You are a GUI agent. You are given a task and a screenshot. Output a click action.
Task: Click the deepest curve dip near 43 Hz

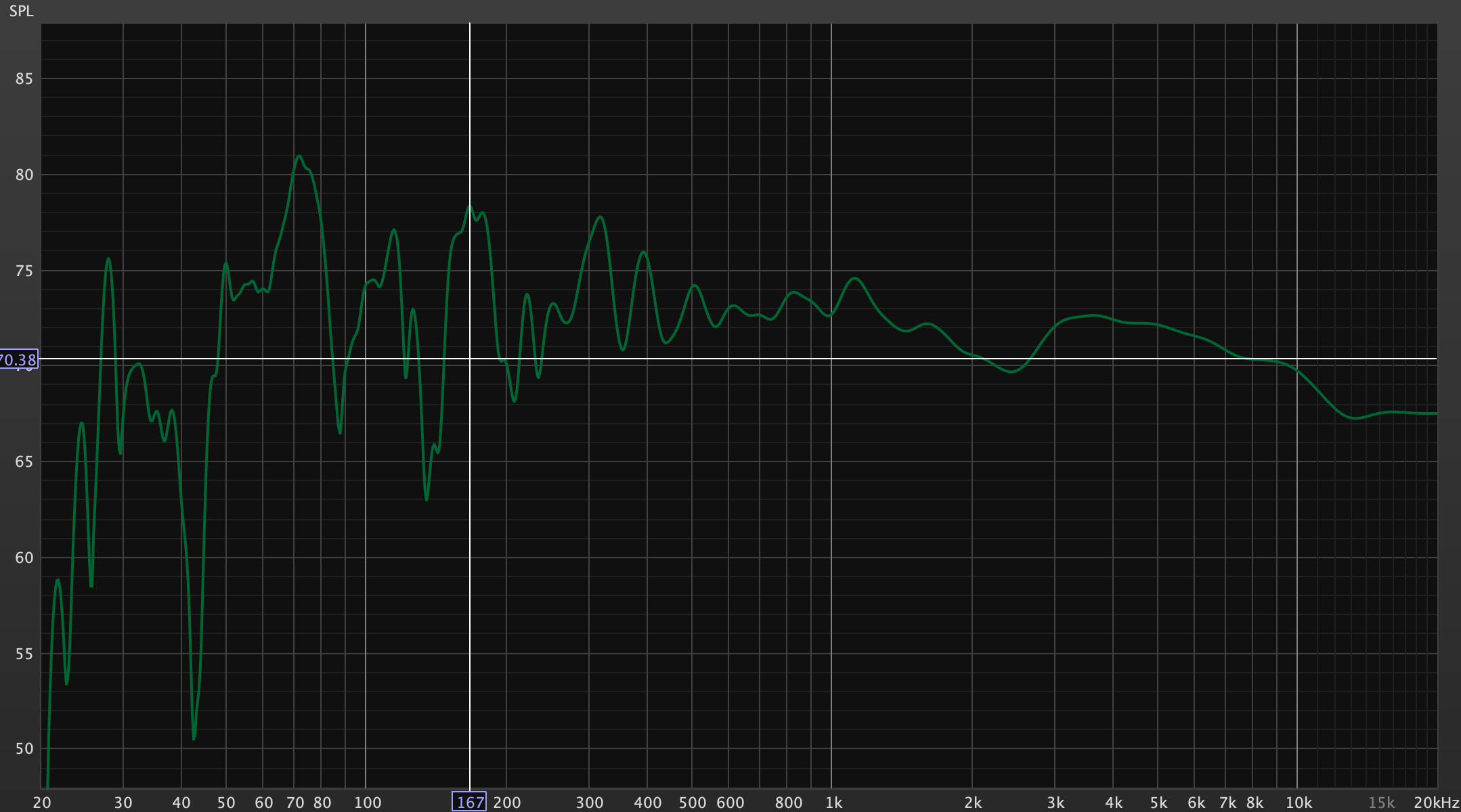click(194, 738)
